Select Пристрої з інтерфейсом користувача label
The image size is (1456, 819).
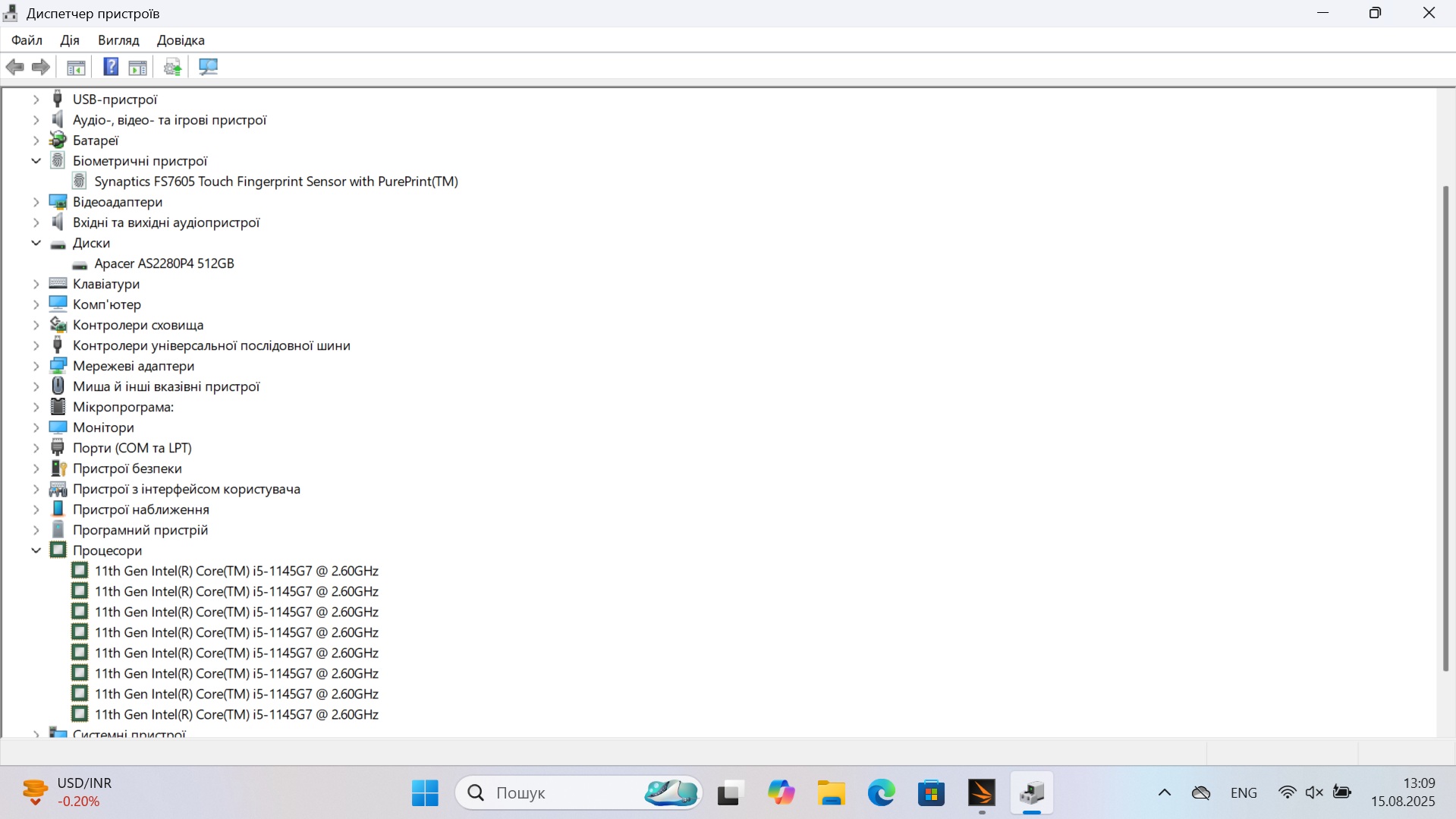pos(187,488)
